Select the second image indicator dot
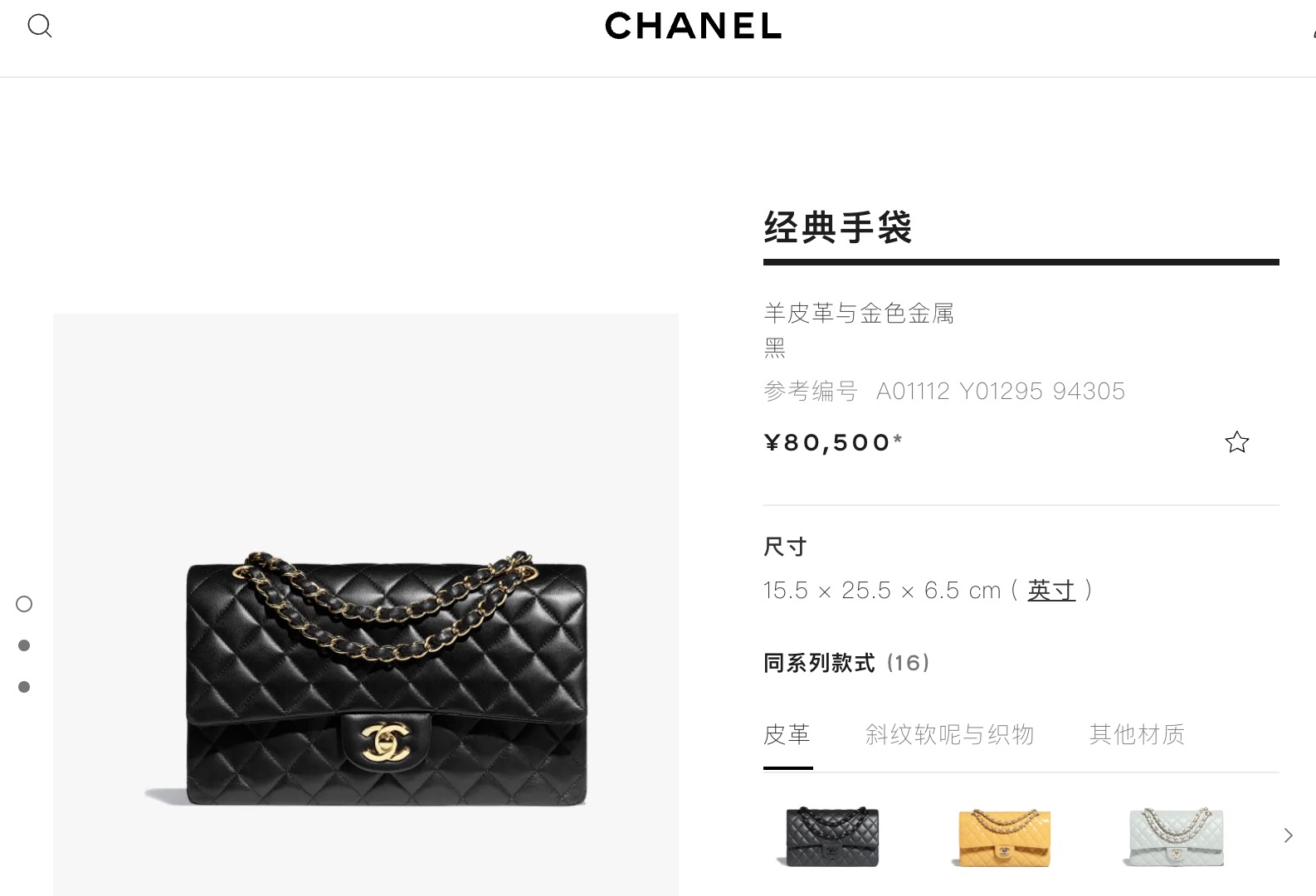 tap(24, 645)
